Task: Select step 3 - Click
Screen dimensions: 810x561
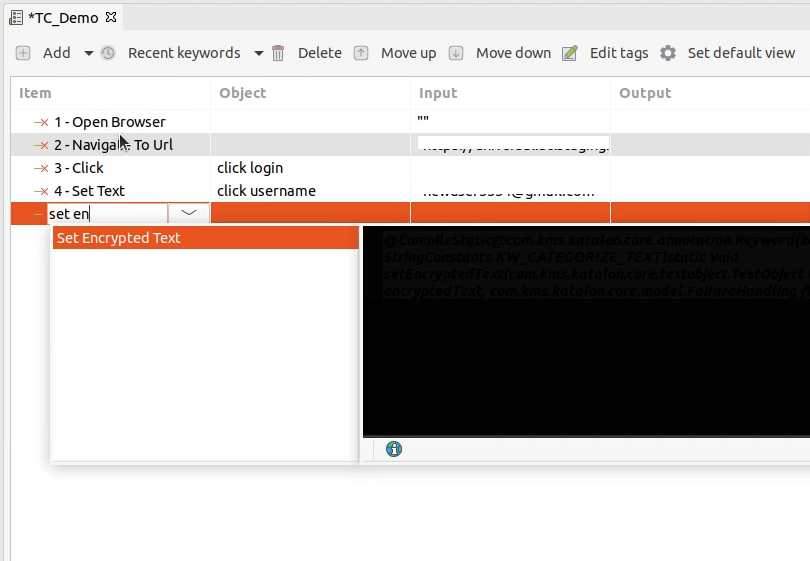Action: (x=79, y=168)
